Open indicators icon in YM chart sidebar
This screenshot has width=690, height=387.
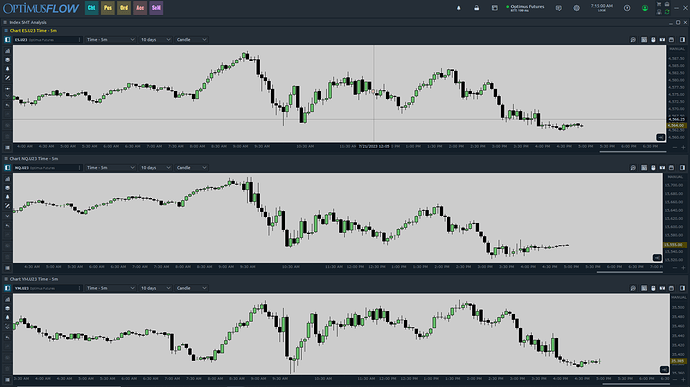(x=7, y=299)
